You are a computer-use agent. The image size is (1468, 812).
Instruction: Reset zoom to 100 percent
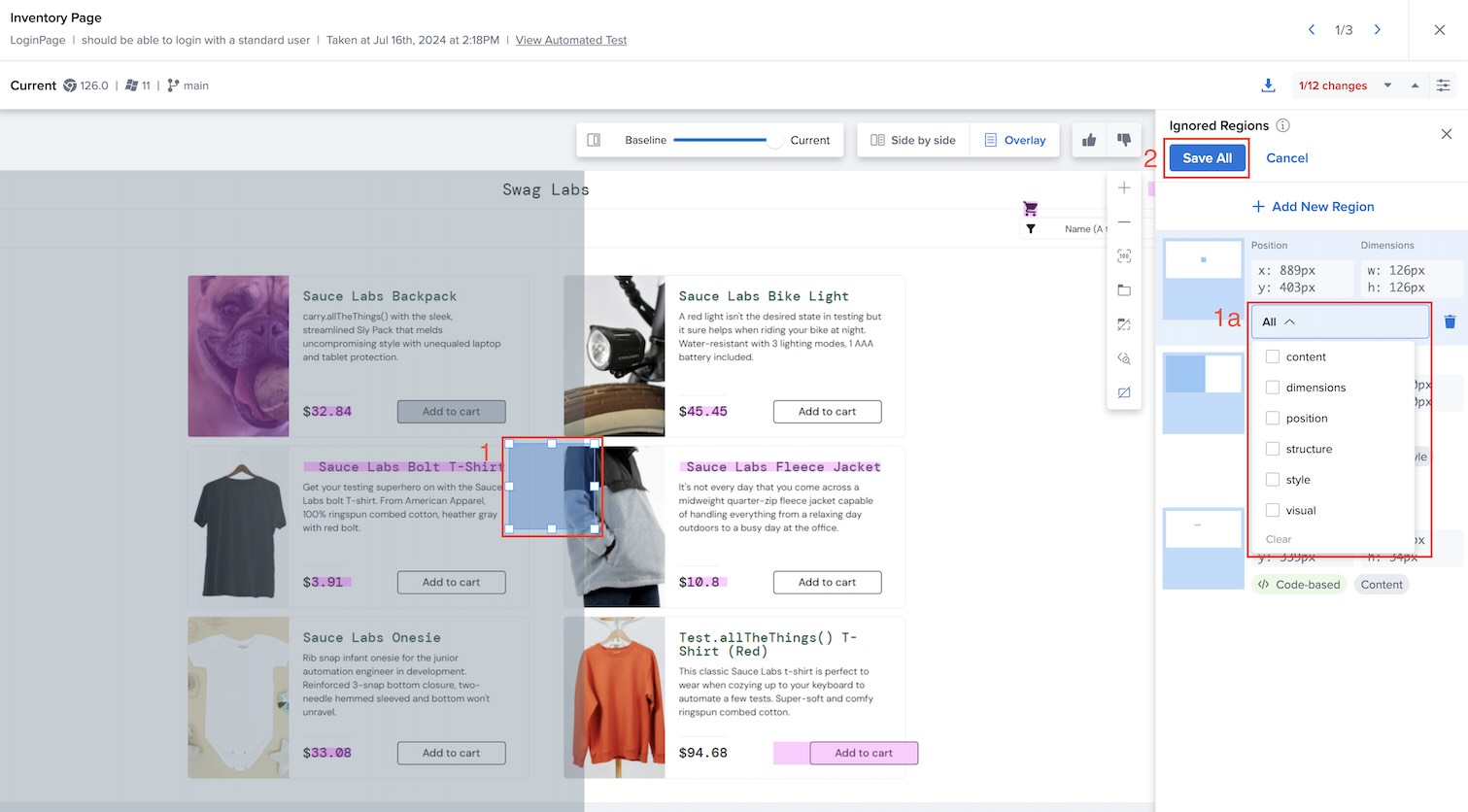[1124, 256]
